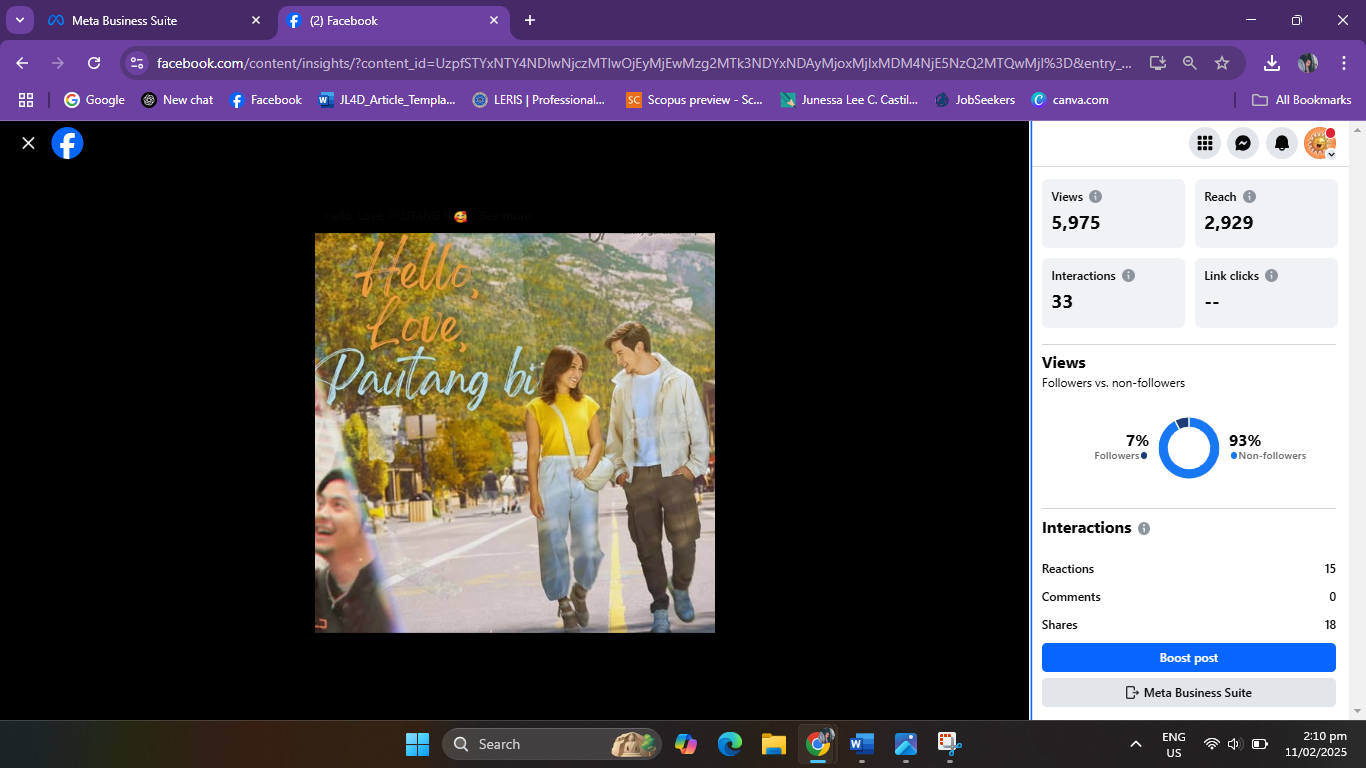Image resolution: width=1366 pixels, height=768 pixels.
Task: Click the Comments row showing 0
Action: (x=1188, y=597)
